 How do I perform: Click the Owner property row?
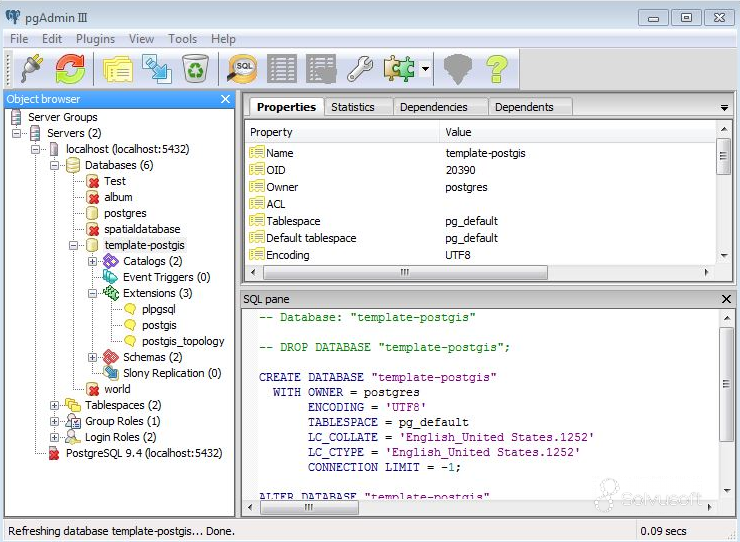point(479,187)
